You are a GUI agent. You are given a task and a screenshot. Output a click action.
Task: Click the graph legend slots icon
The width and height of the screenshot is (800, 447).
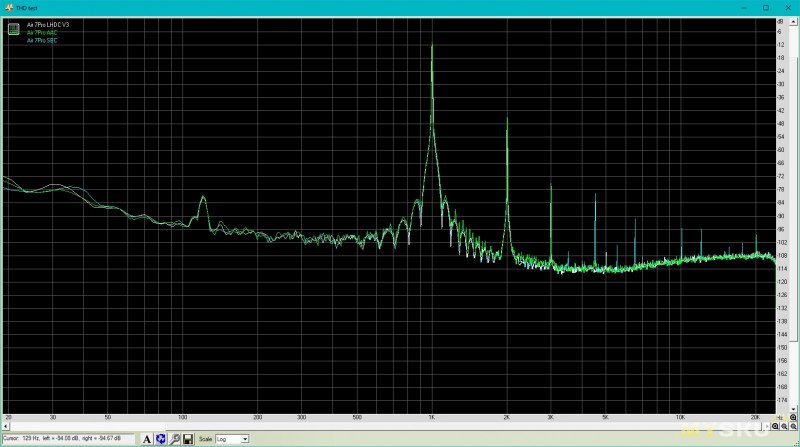click(14, 30)
